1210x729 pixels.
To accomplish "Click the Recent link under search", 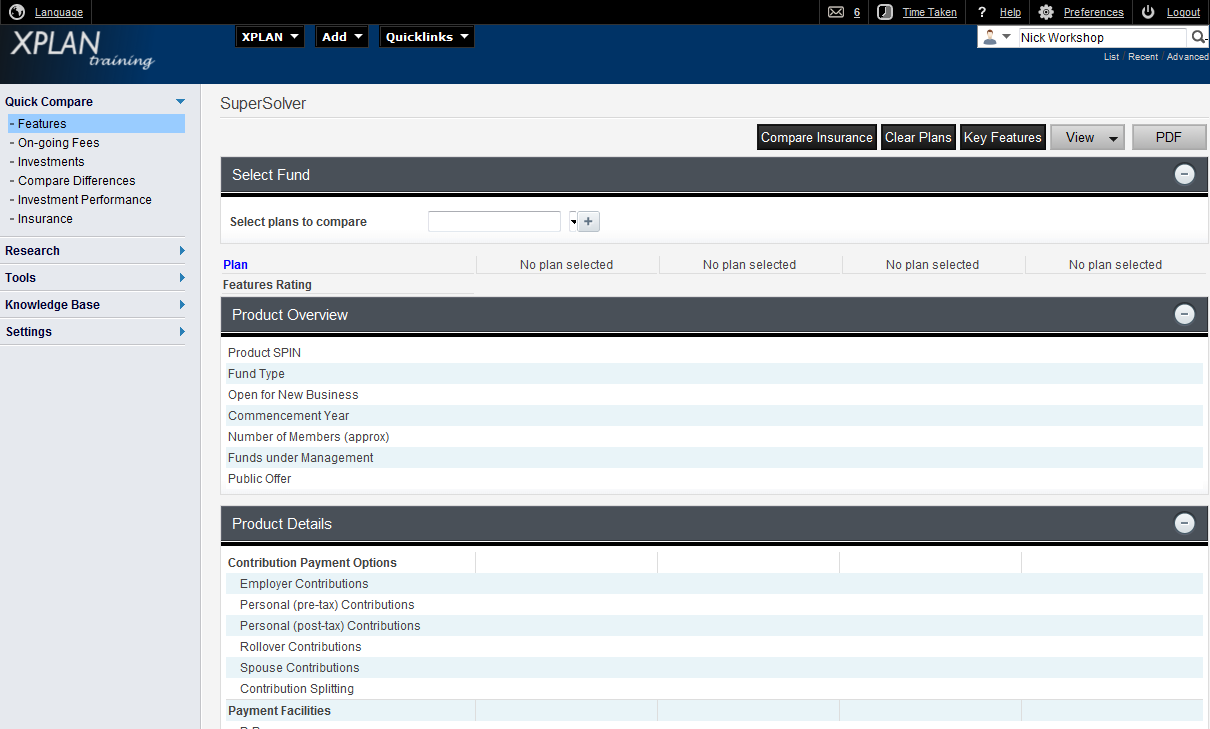I will tap(1143, 57).
